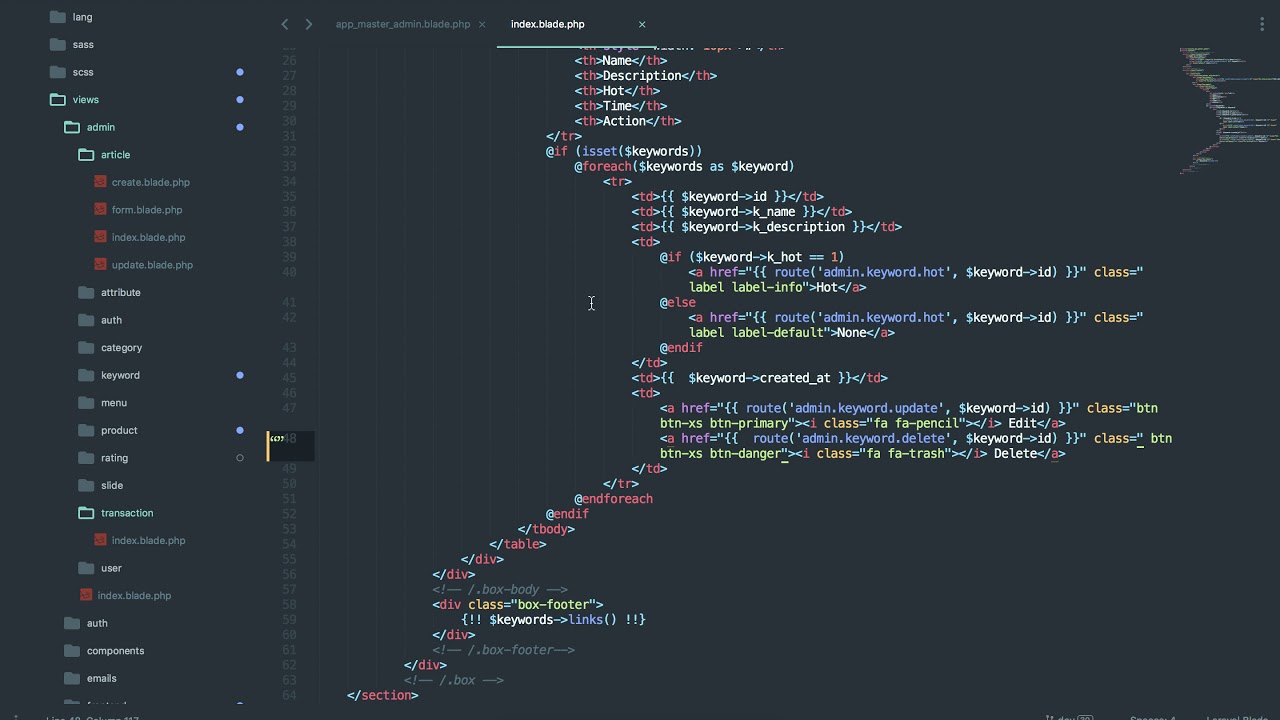The image size is (1280, 720).
Task: Click the @endforeach directive
Action: pos(614,499)
